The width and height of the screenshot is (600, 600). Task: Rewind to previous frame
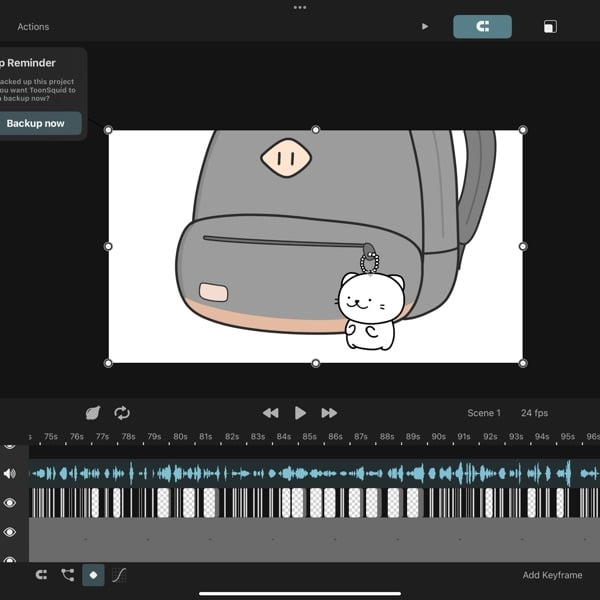270,413
